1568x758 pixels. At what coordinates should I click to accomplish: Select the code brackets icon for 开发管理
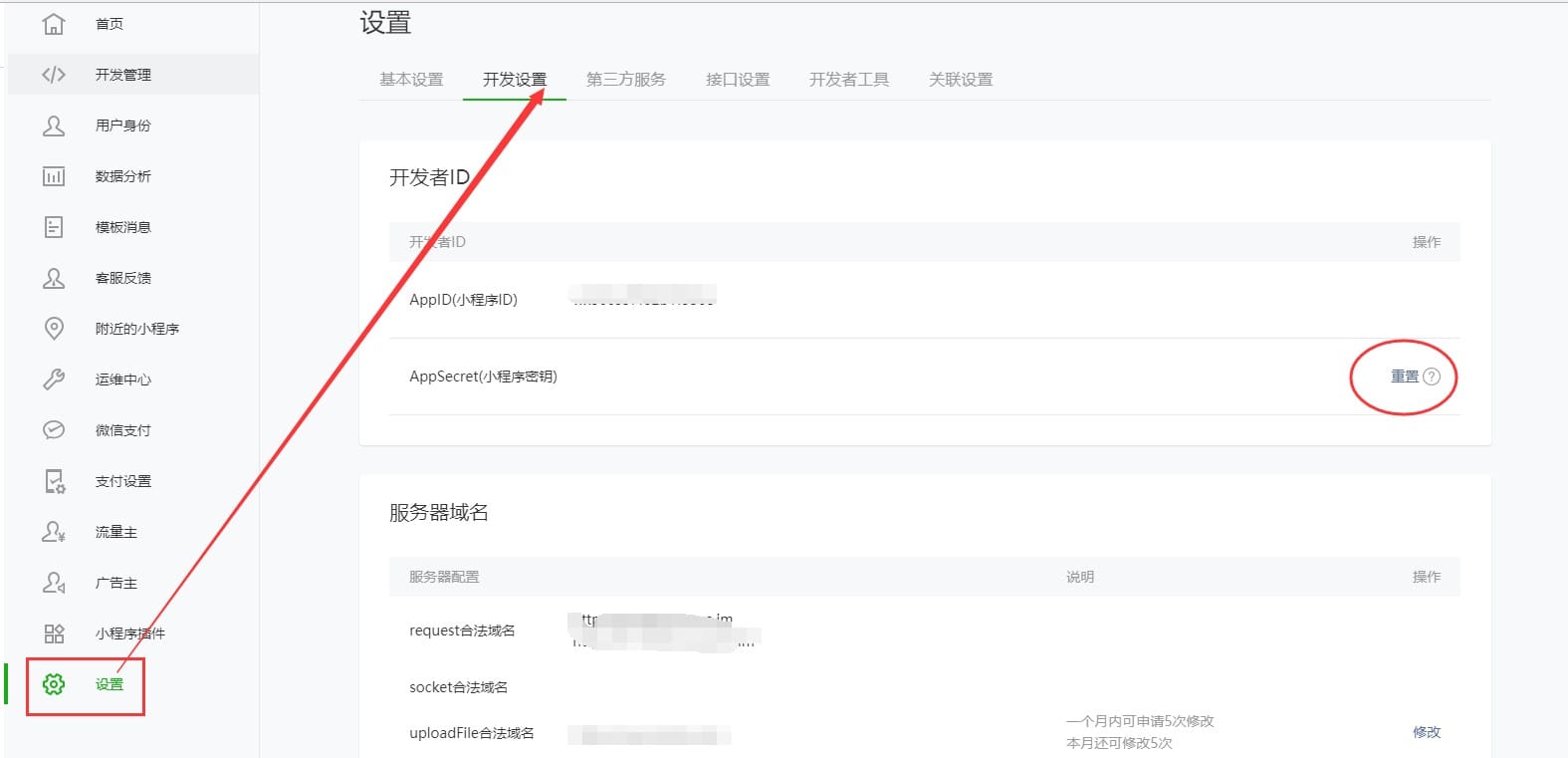coord(54,75)
